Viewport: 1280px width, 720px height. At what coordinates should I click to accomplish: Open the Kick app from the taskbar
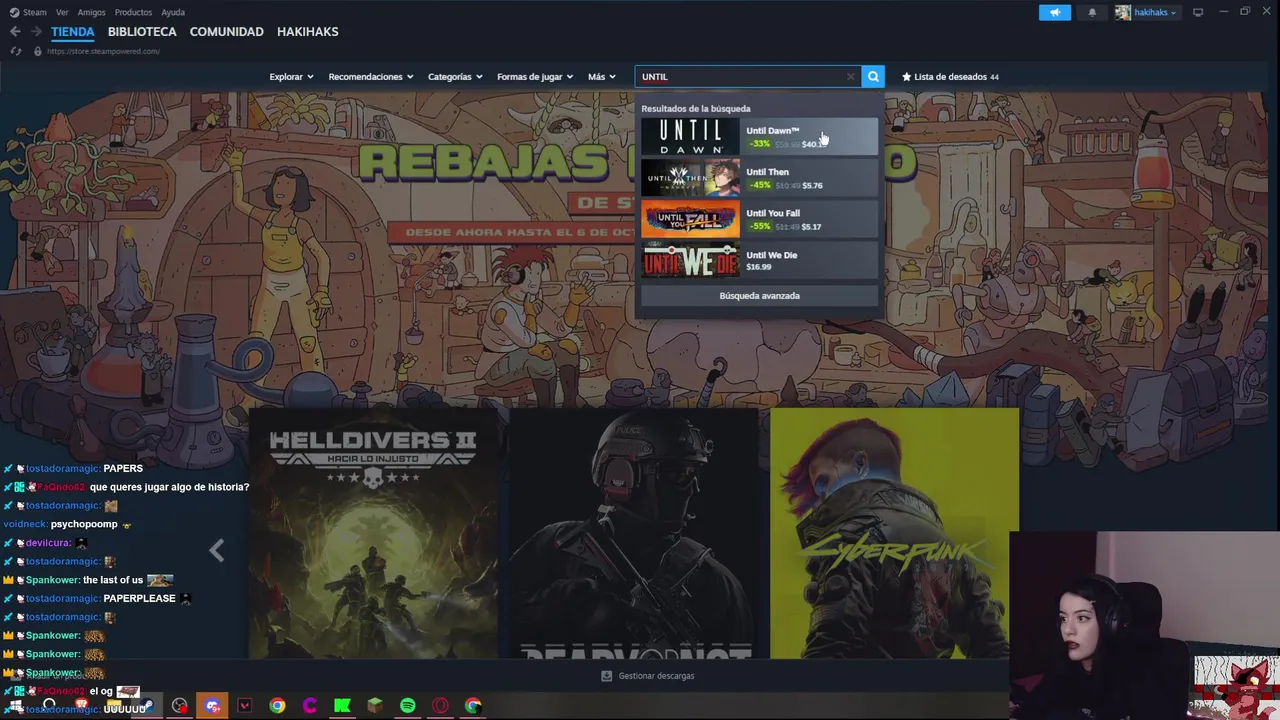(342, 706)
